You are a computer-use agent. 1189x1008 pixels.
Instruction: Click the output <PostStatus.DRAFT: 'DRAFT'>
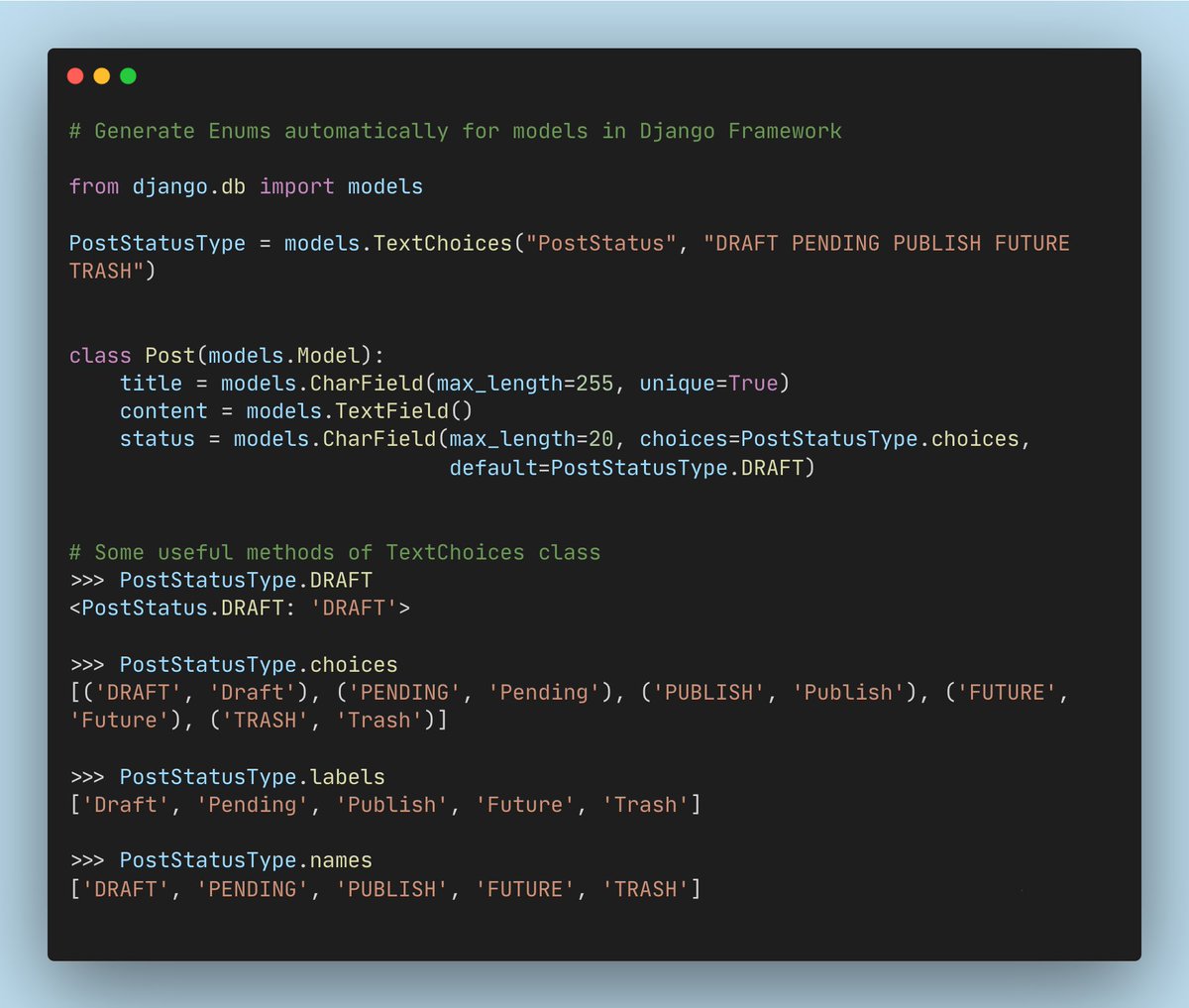(240, 608)
